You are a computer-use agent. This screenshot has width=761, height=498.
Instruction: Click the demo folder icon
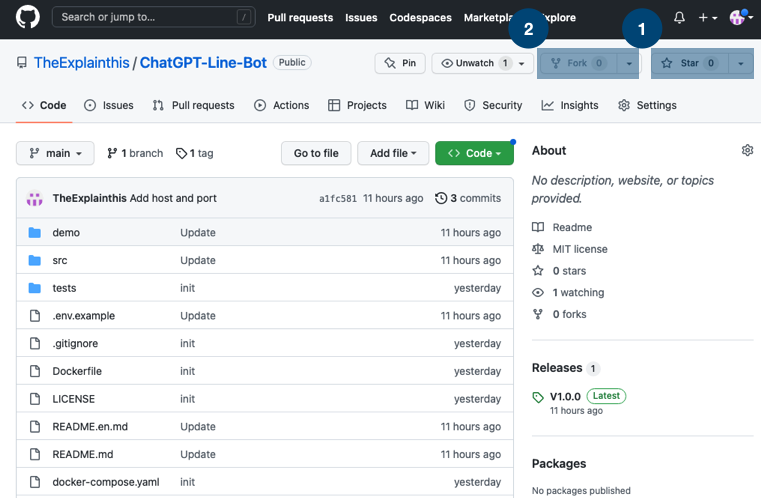point(34,232)
